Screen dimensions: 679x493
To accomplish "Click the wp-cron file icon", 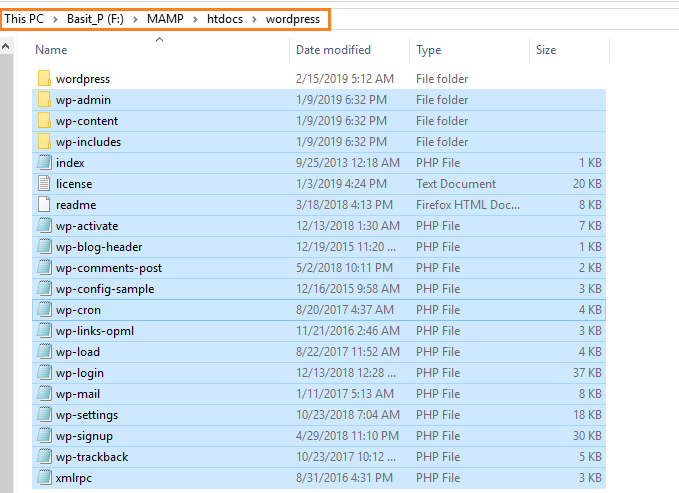I will coord(44,309).
